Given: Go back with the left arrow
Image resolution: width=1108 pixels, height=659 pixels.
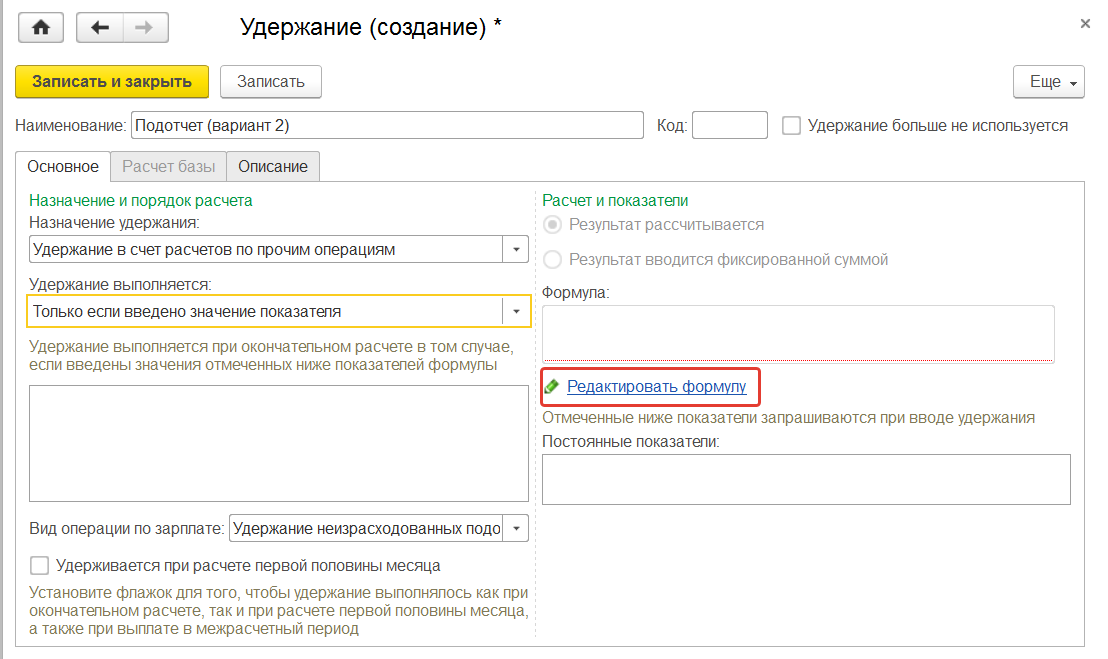Looking at the screenshot, I should (100, 27).
